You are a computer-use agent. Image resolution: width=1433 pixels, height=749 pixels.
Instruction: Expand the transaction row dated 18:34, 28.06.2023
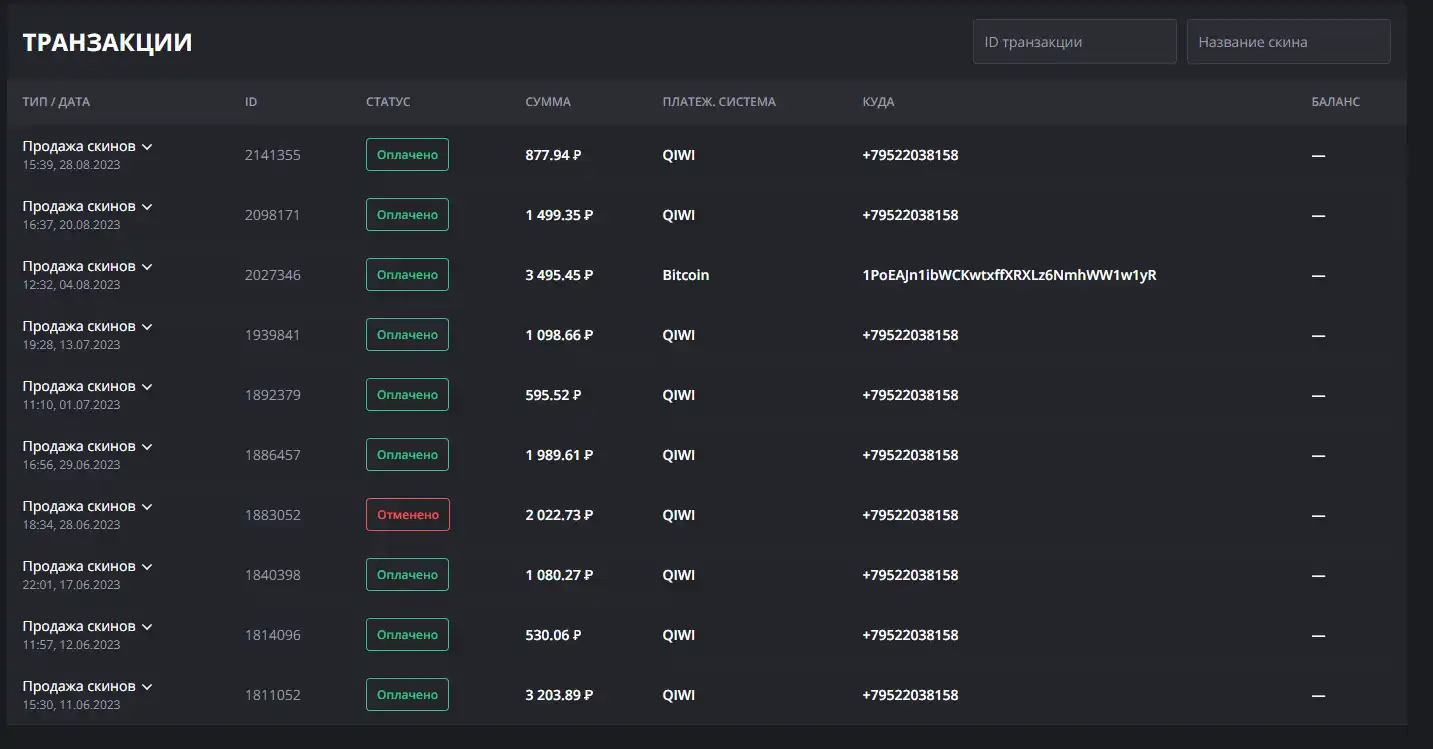147,507
